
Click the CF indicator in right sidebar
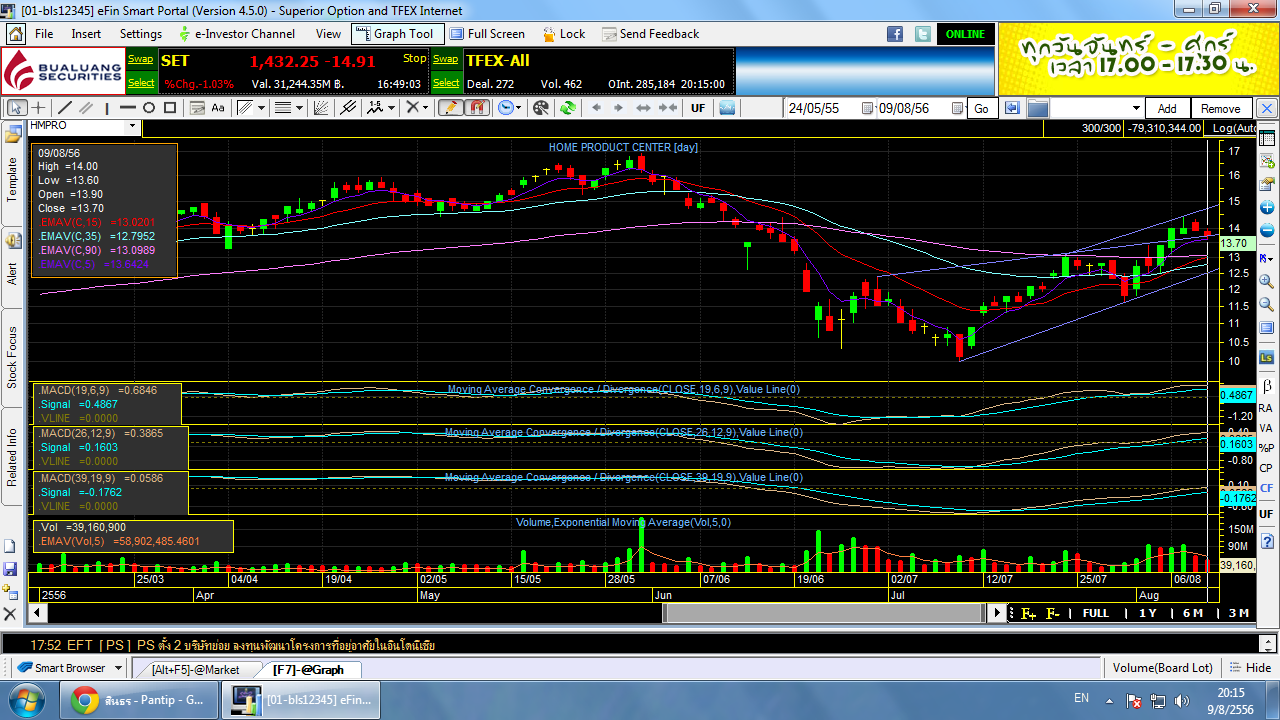pyautogui.click(x=1266, y=488)
